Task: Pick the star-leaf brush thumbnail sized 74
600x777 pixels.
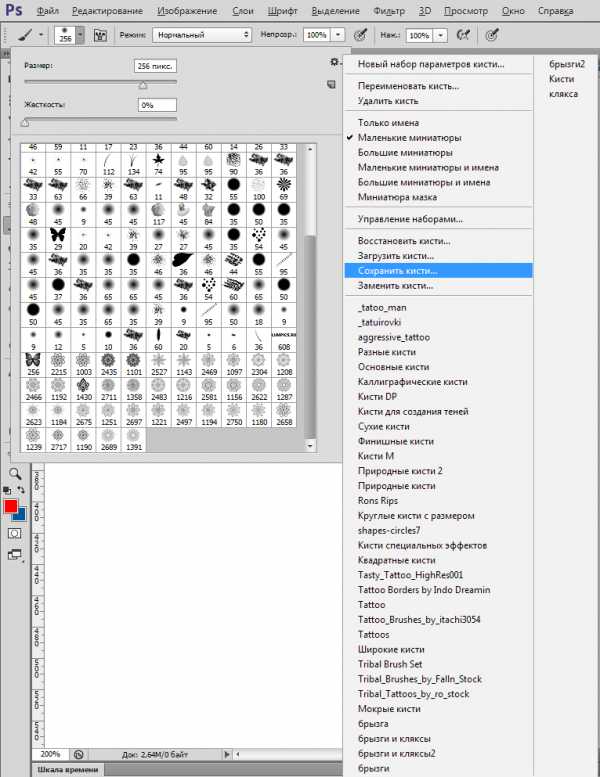Action: (159, 164)
